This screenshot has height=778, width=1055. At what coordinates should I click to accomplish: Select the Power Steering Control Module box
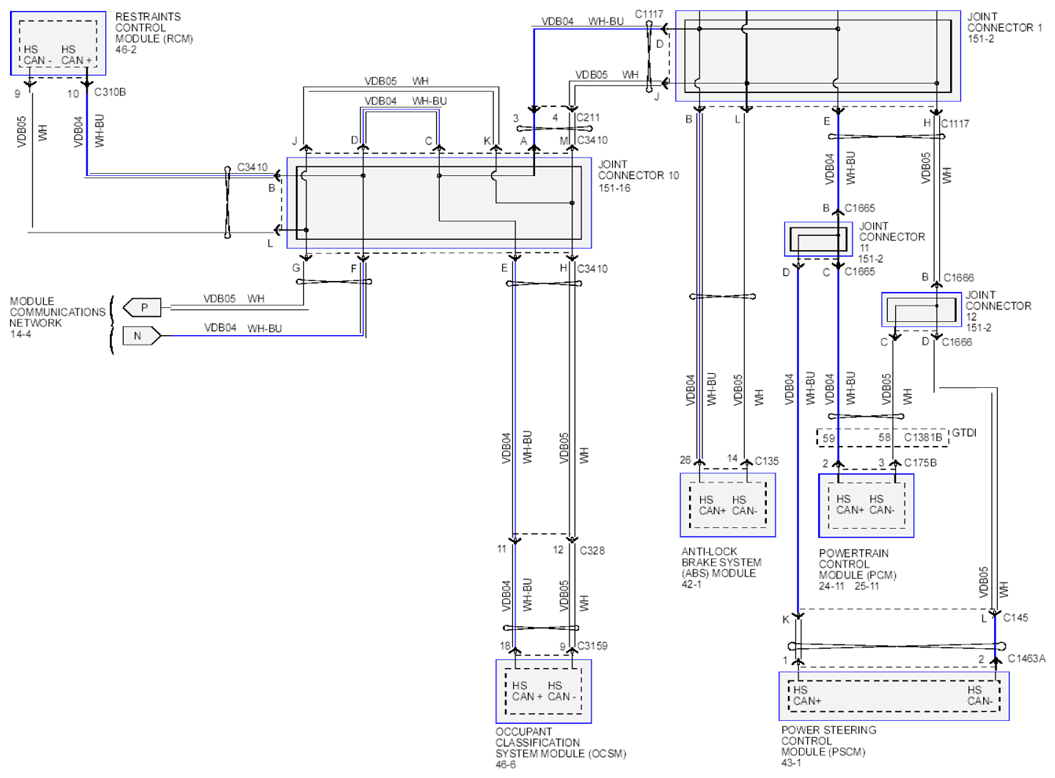point(893,696)
